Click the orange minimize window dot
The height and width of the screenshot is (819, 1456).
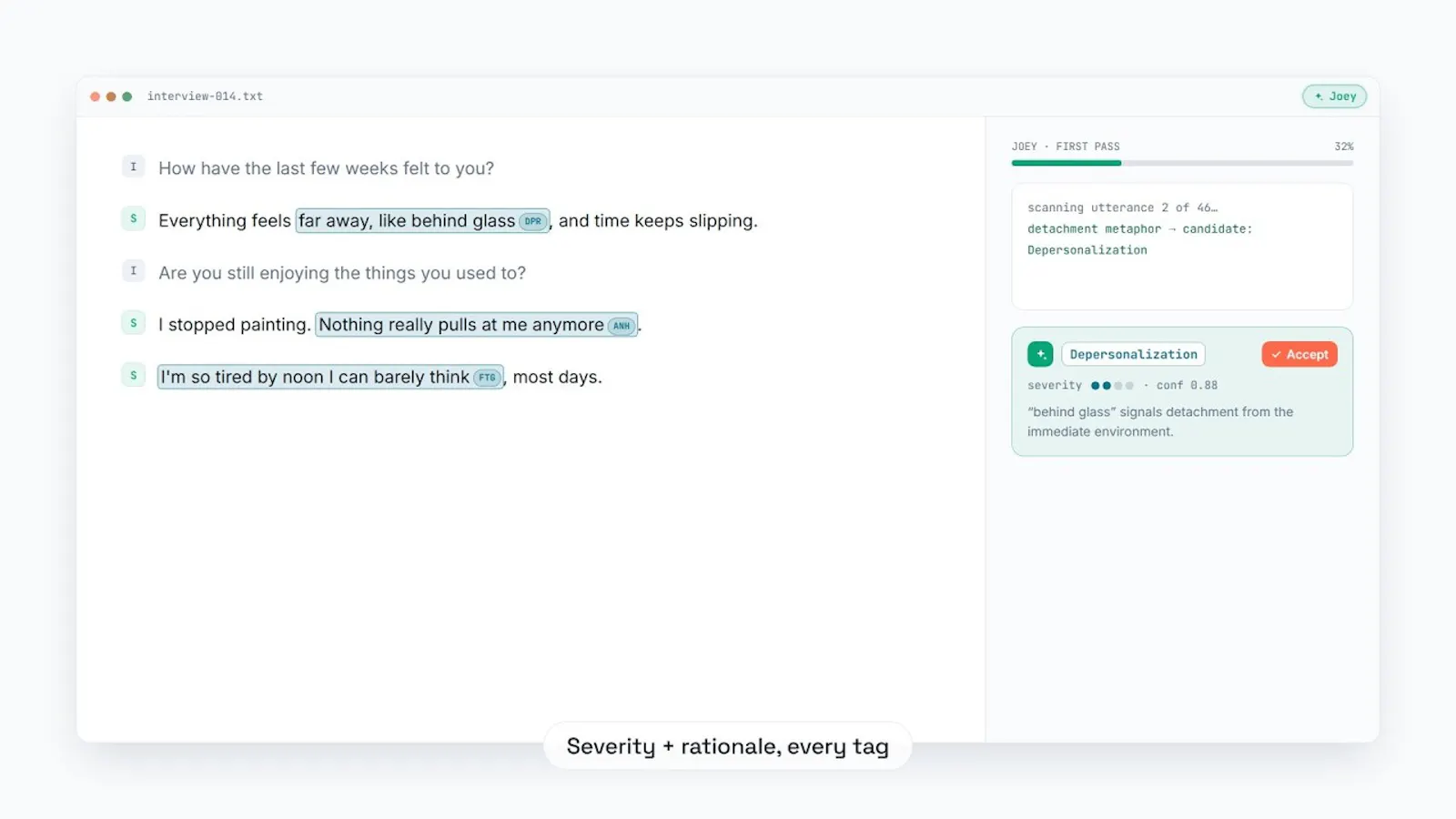[x=111, y=96]
